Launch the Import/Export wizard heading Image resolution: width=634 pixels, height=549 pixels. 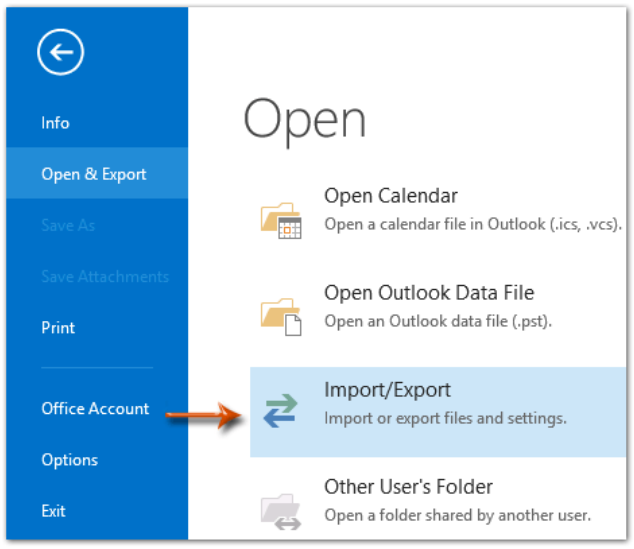(x=387, y=390)
